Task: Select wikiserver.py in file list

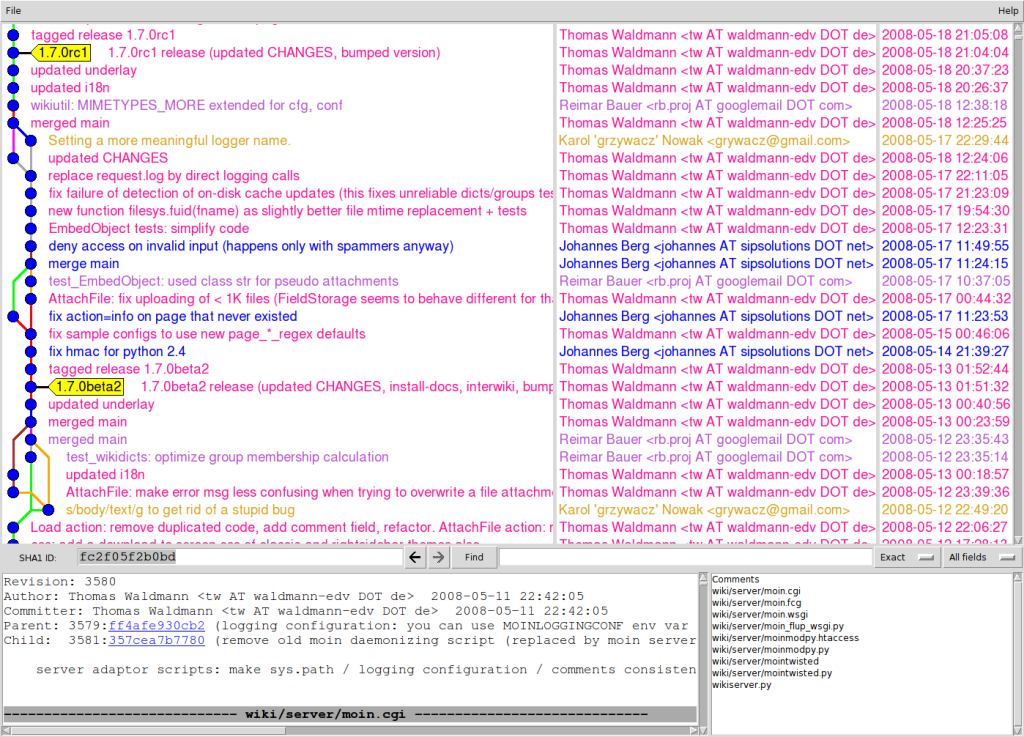Action: tap(741, 685)
